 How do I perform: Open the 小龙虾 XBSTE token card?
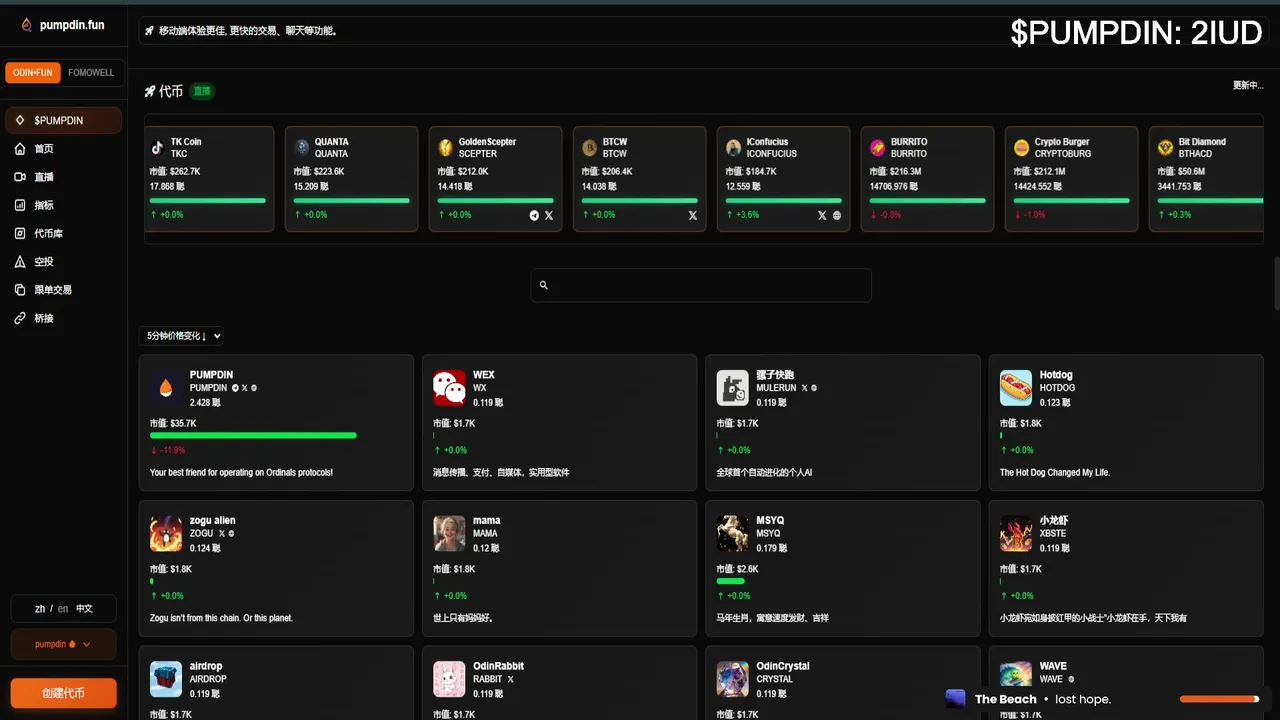coord(1126,569)
